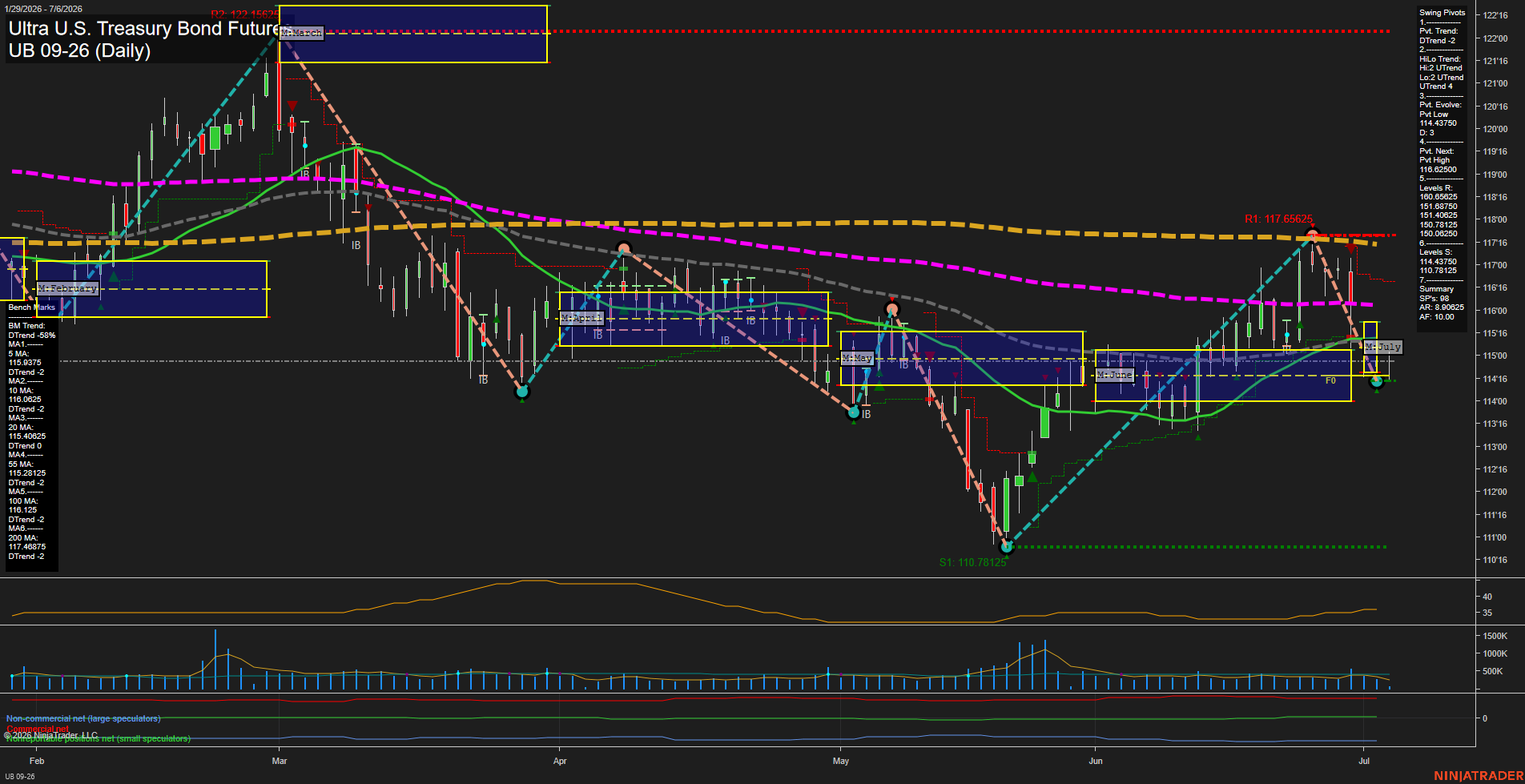Click the 1500K volume axis label

point(1495,636)
